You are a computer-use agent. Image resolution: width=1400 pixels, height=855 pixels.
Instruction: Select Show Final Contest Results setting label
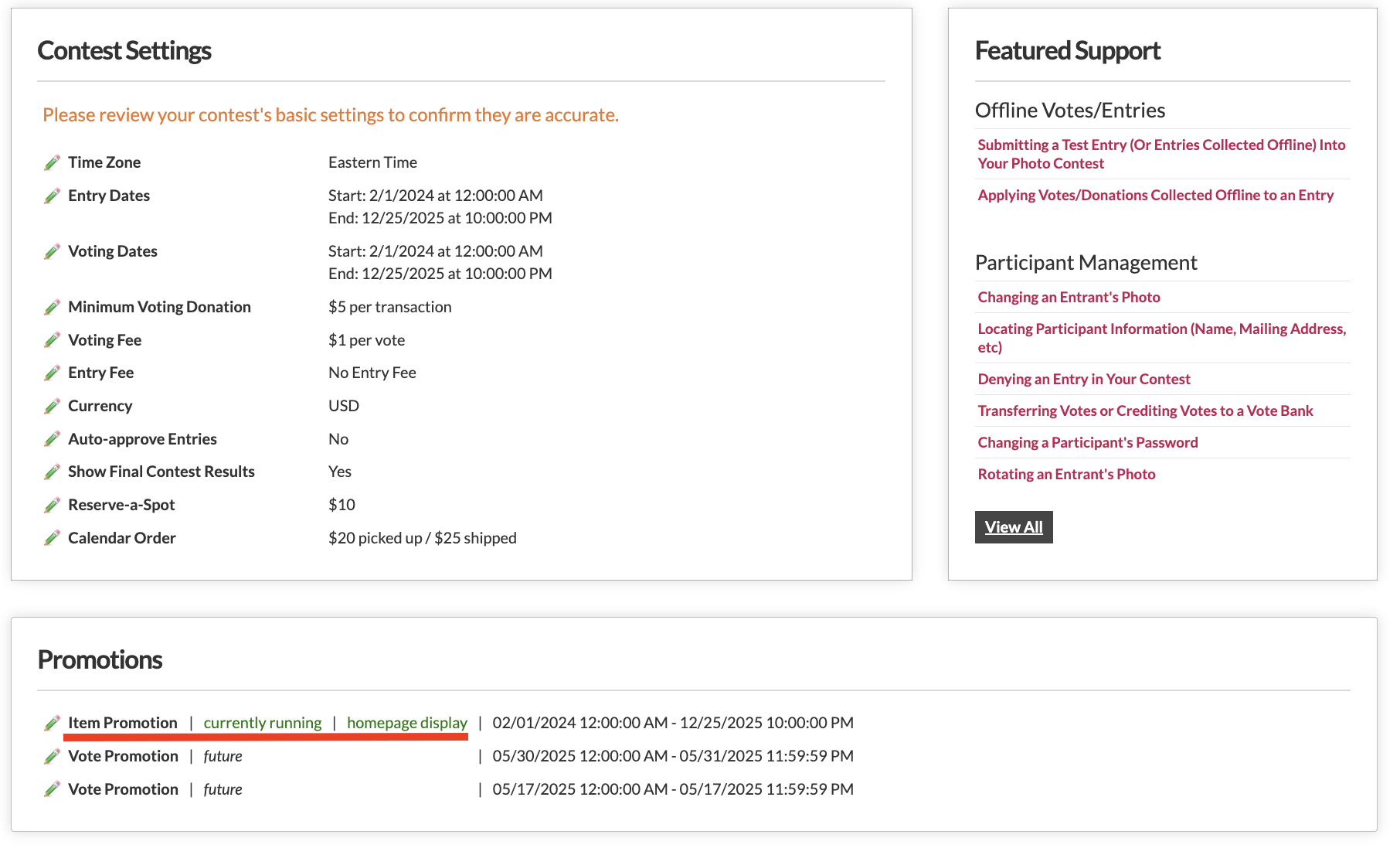(x=161, y=472)
